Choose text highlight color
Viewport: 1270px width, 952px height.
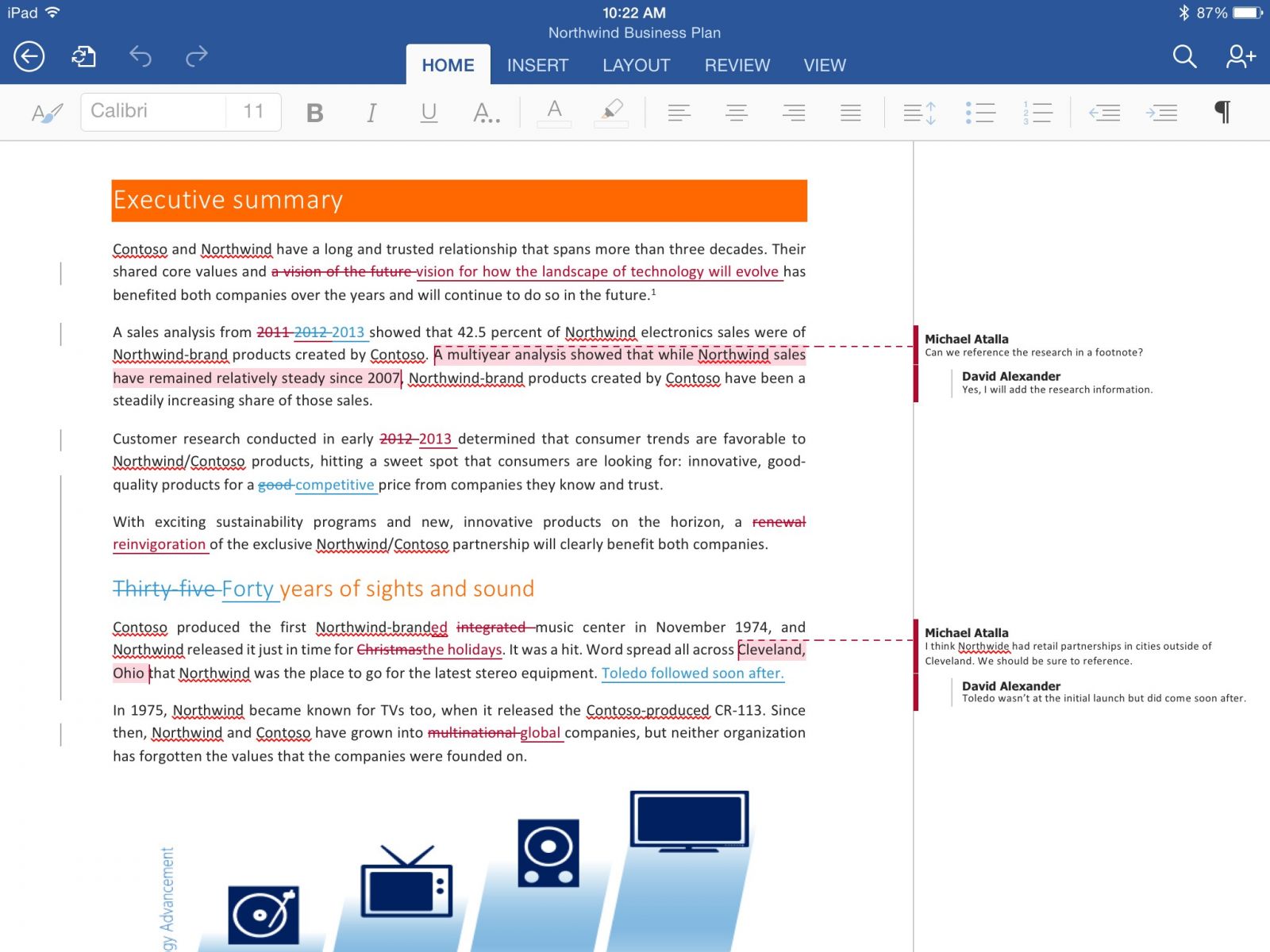click(611, 113)
